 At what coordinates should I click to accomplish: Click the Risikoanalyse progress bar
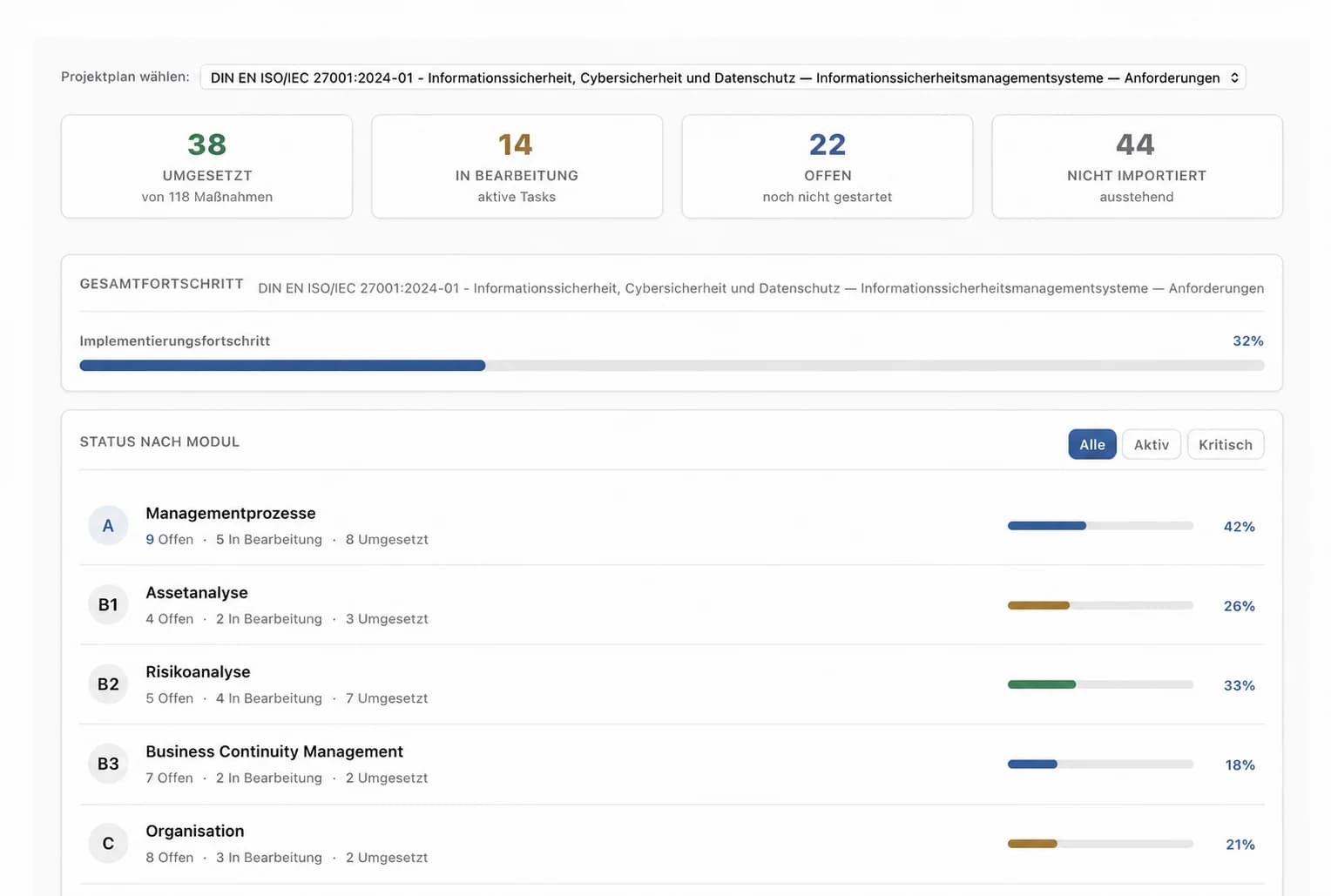1100,684
